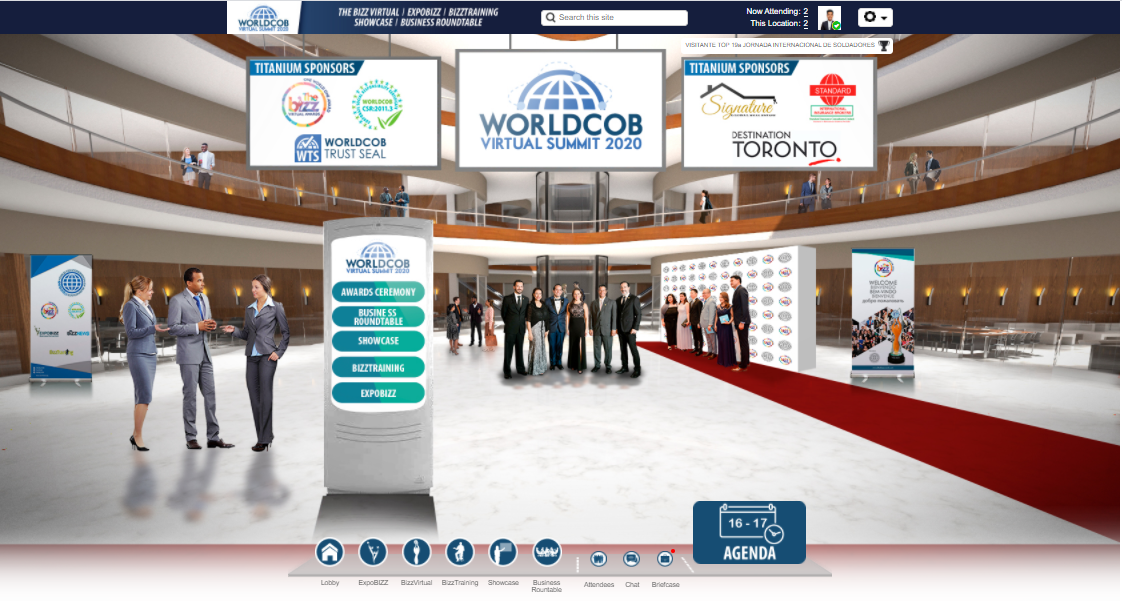1122x601 pixels.
Task: Open ExpoBIZZ from the bottom navigation bar
Action: [373, 552]
